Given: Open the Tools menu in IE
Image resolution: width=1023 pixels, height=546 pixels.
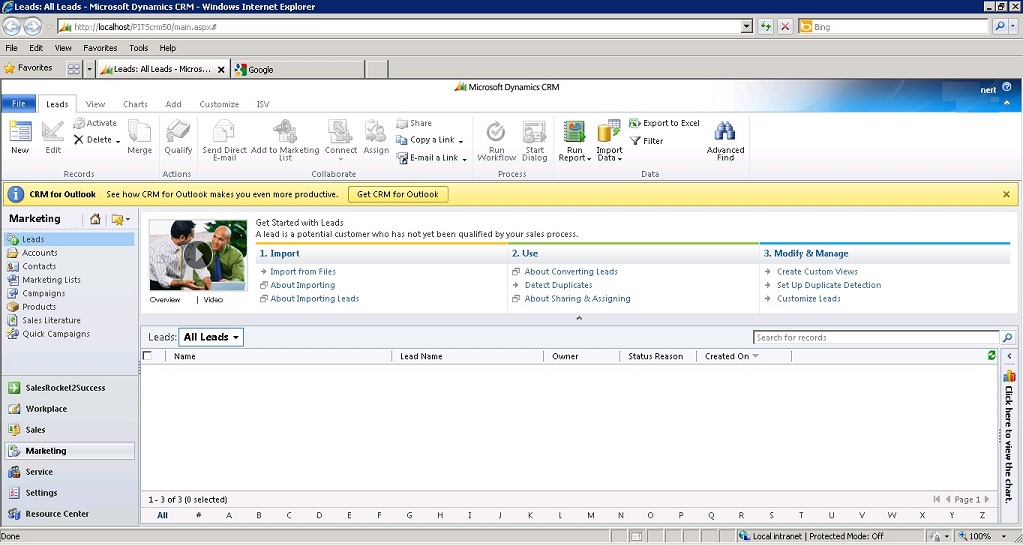Looking at the screenshot, I should pyautogui.click(x=138, y=48).
